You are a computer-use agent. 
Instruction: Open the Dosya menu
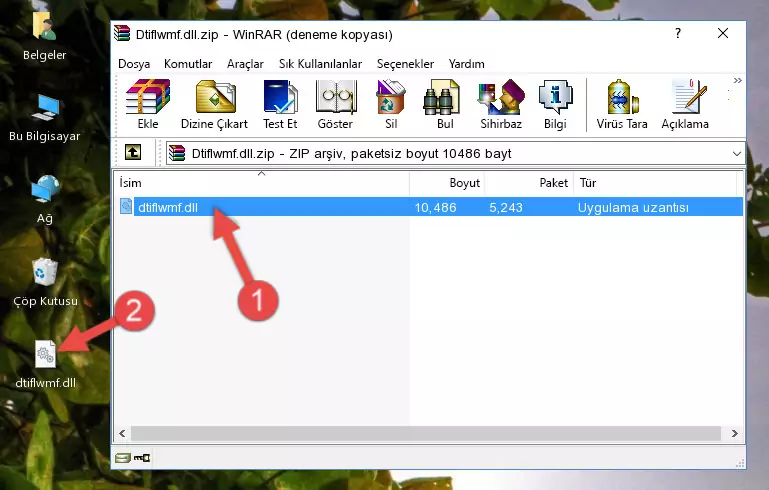coord(134,64)
